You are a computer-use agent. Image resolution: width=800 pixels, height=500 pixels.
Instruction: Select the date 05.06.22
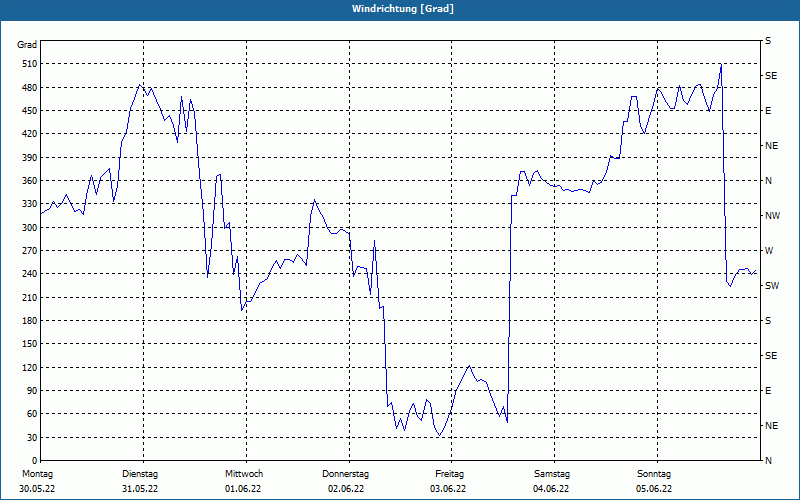(x=654, y=489)
